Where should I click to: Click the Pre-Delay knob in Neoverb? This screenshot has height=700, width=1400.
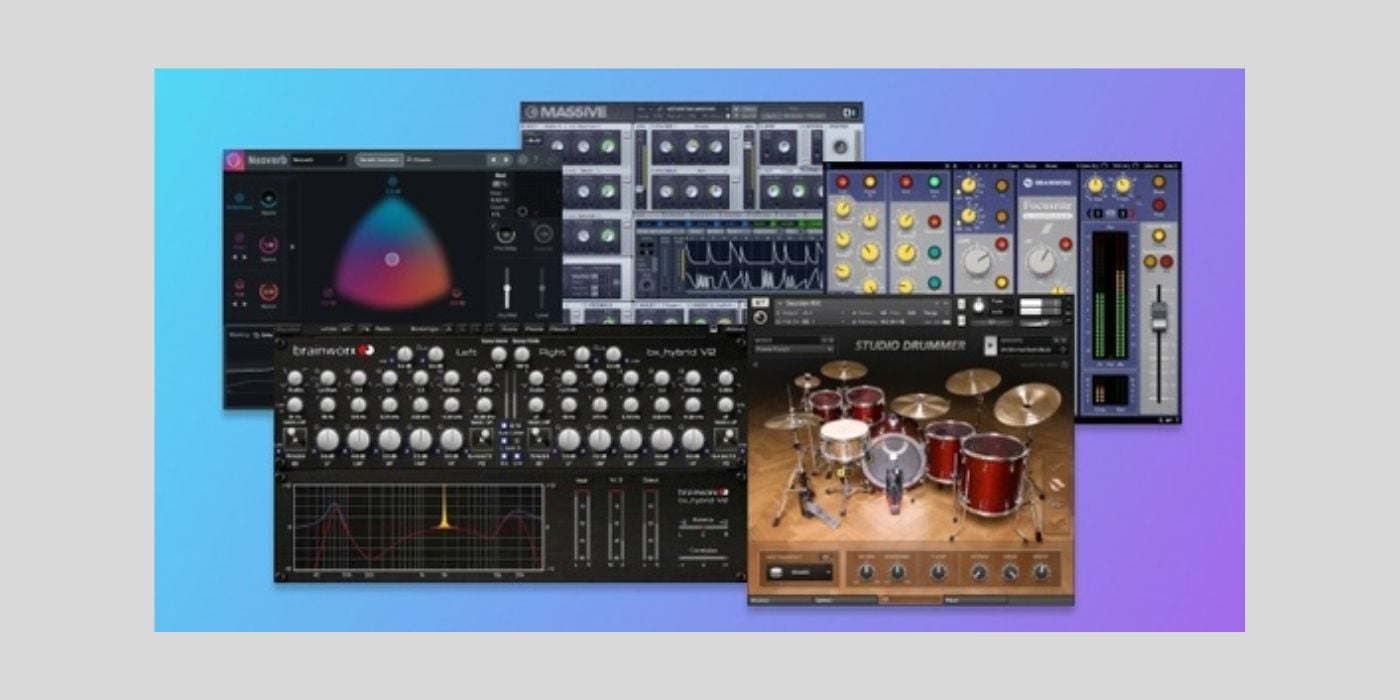(x=507, y=235)
